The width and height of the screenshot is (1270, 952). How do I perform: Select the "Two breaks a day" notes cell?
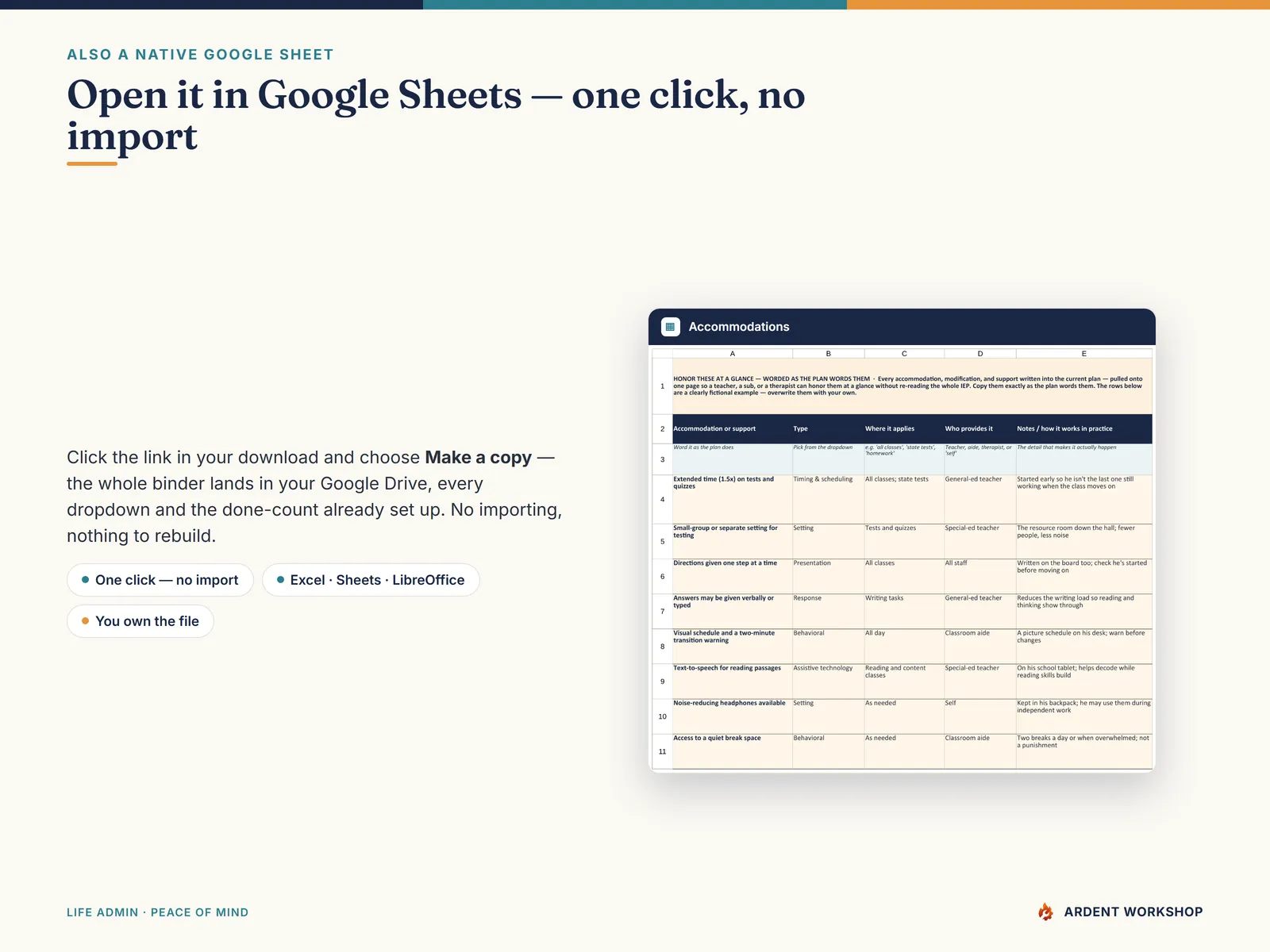tap(1084, 750)
